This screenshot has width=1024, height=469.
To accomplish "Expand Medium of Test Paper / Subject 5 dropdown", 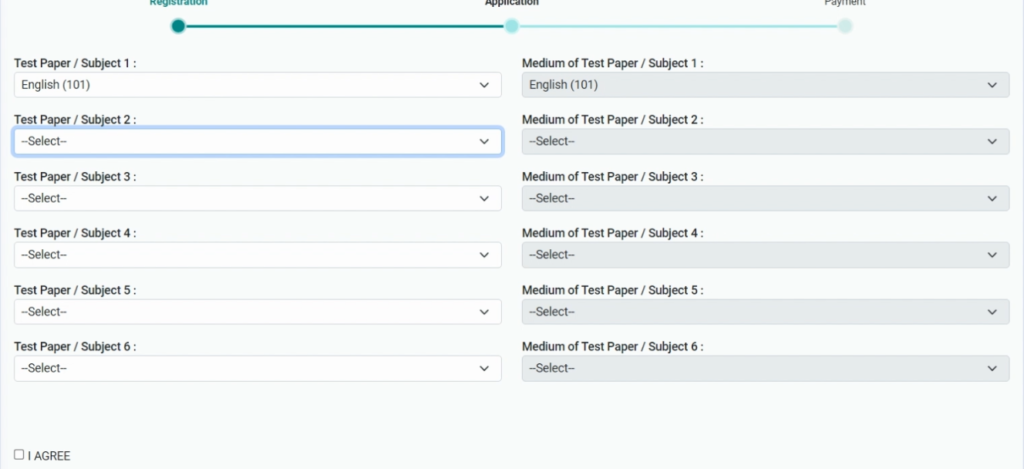I will [765, 312].
